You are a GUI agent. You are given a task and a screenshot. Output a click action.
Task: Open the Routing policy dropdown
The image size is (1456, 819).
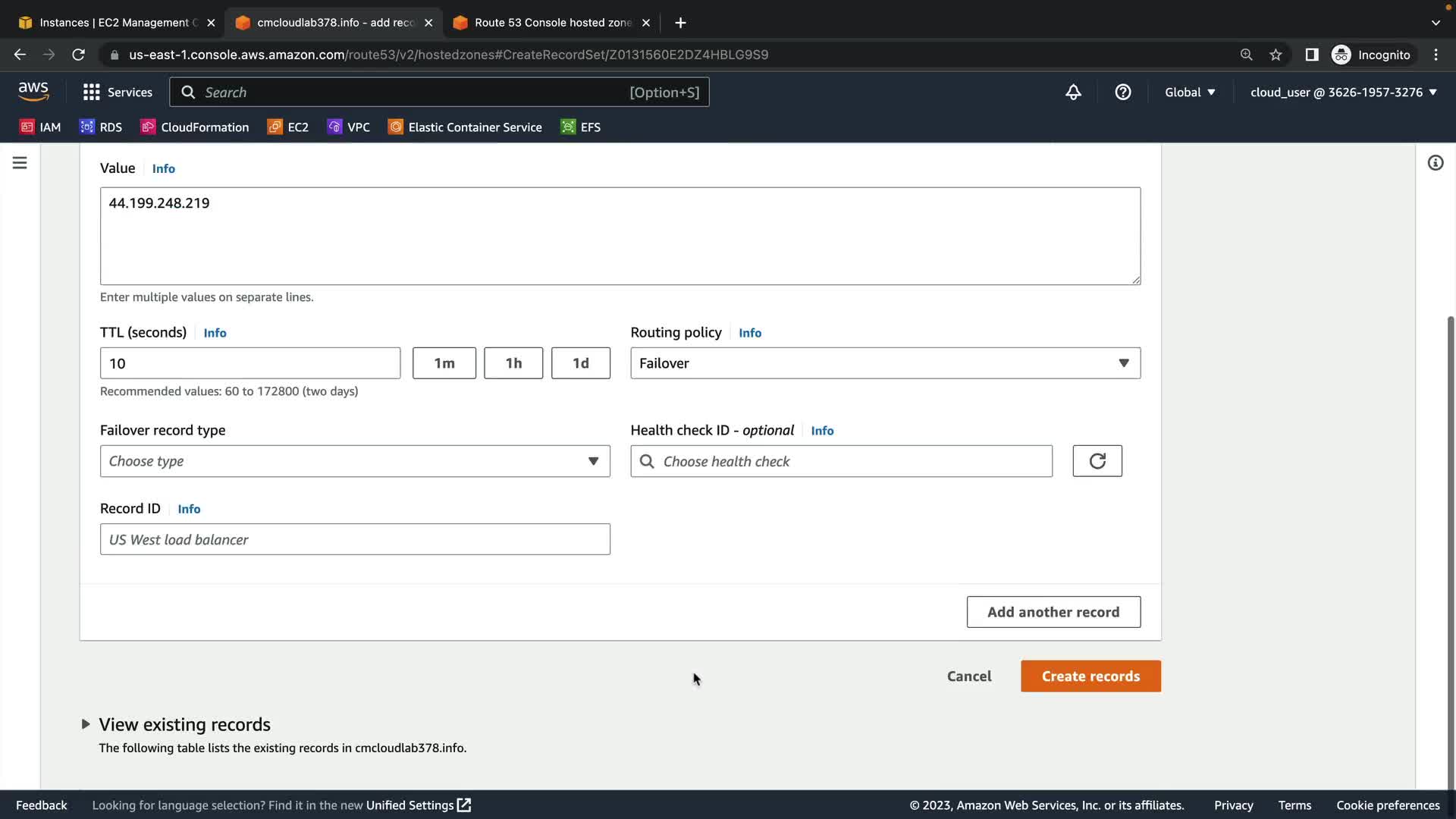tap(885, 363)
